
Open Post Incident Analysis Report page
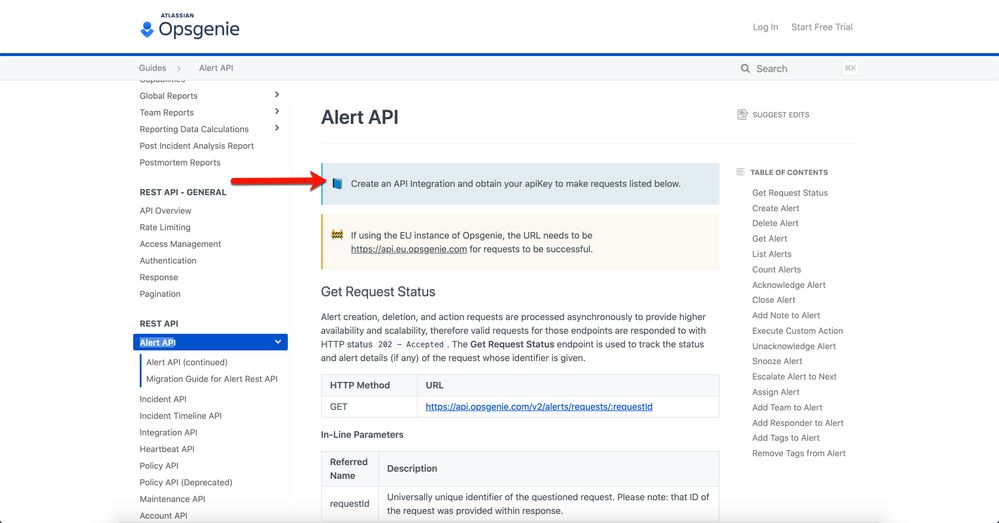(196, 146)
